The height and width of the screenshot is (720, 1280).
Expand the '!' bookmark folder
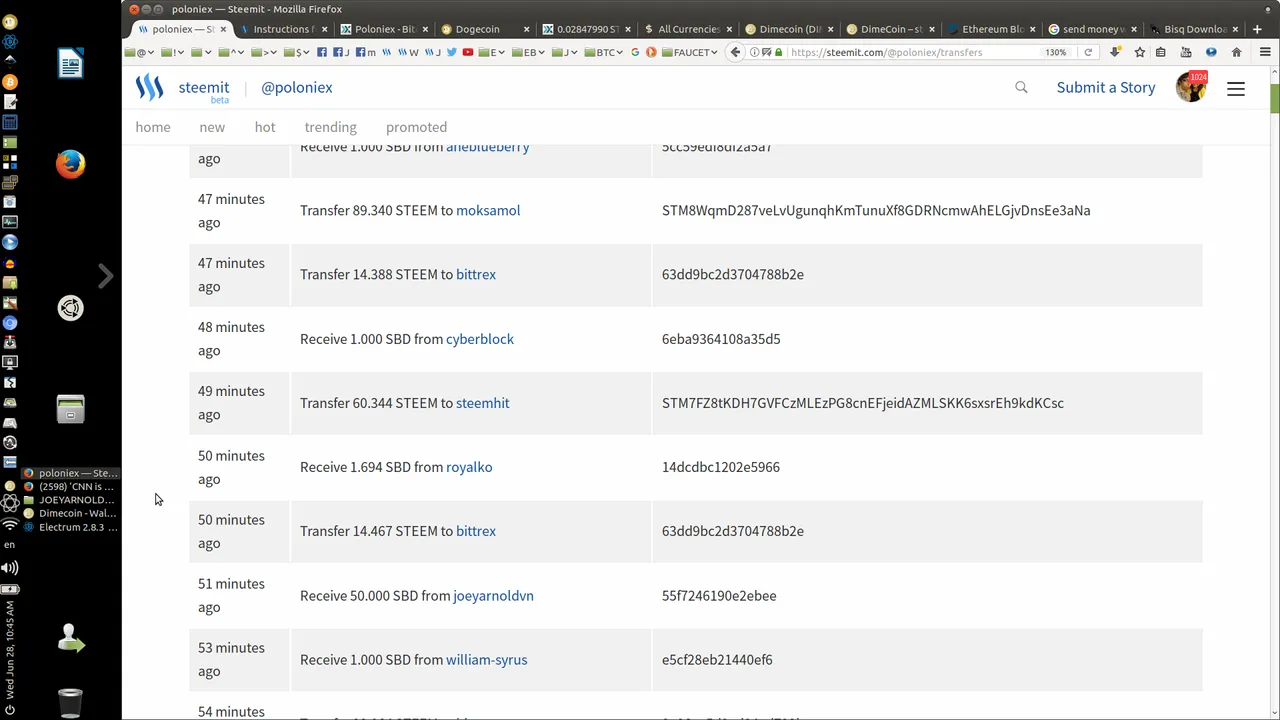[172, 52]
